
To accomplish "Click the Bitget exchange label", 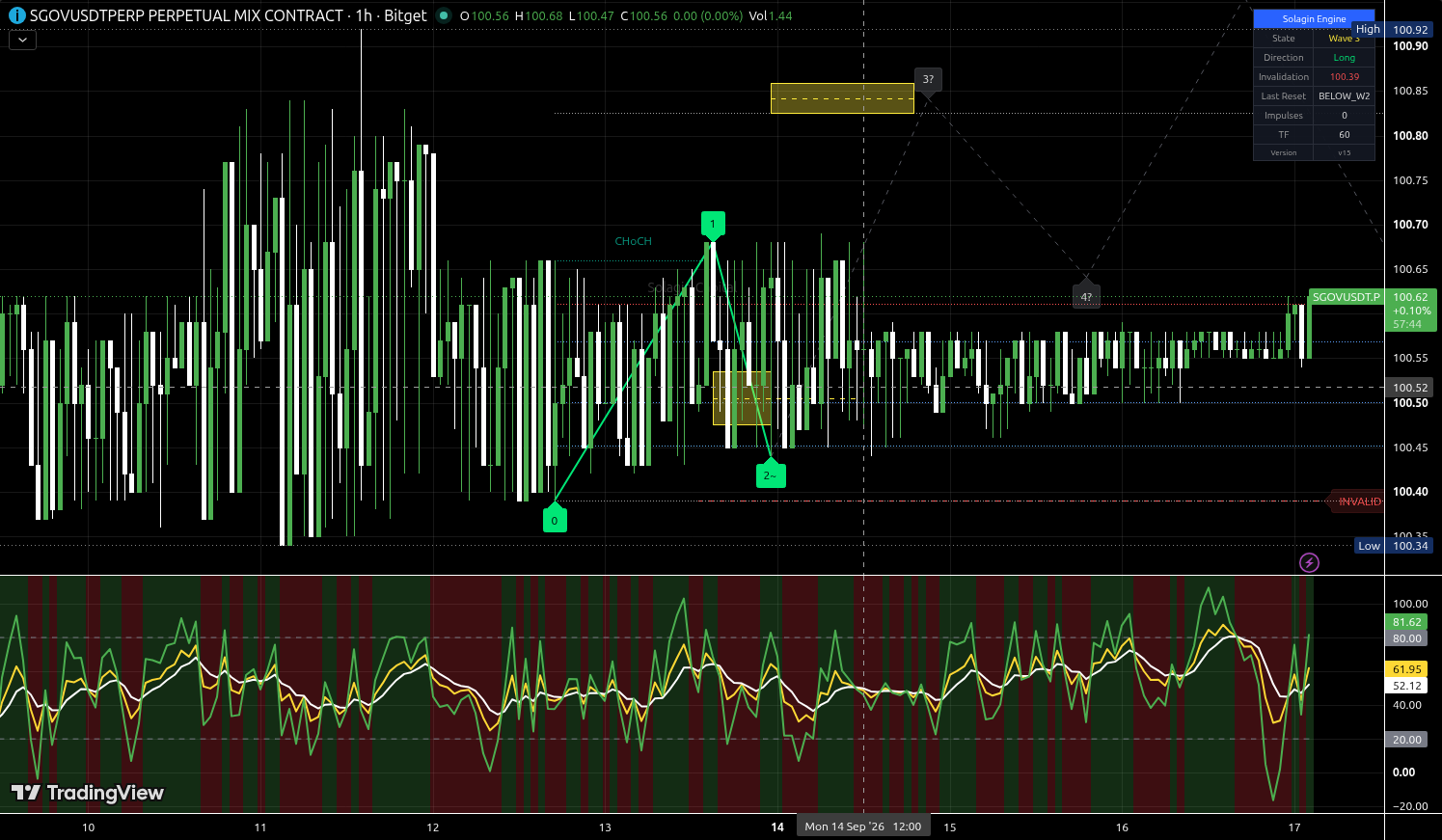I will pyautogui.click(x=405, y=15).
